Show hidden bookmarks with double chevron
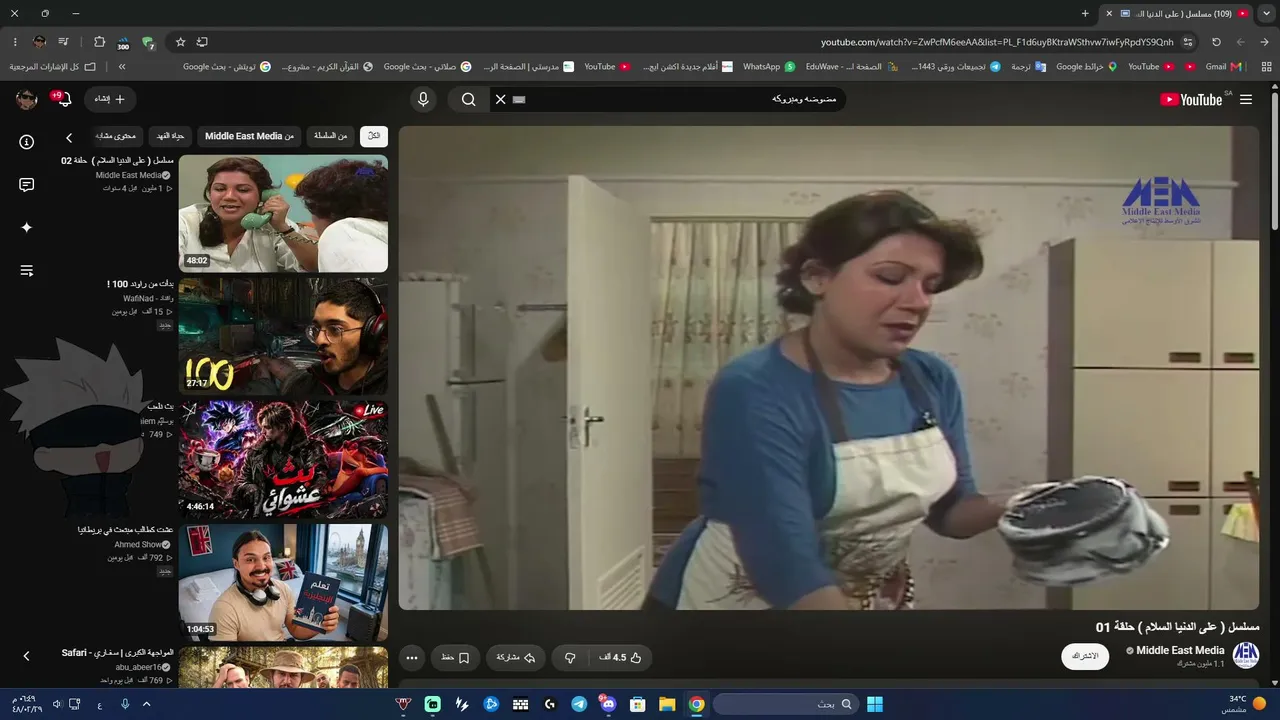Image resolution: width=1280 pixels, height=720 pixels. click(122, 67)
